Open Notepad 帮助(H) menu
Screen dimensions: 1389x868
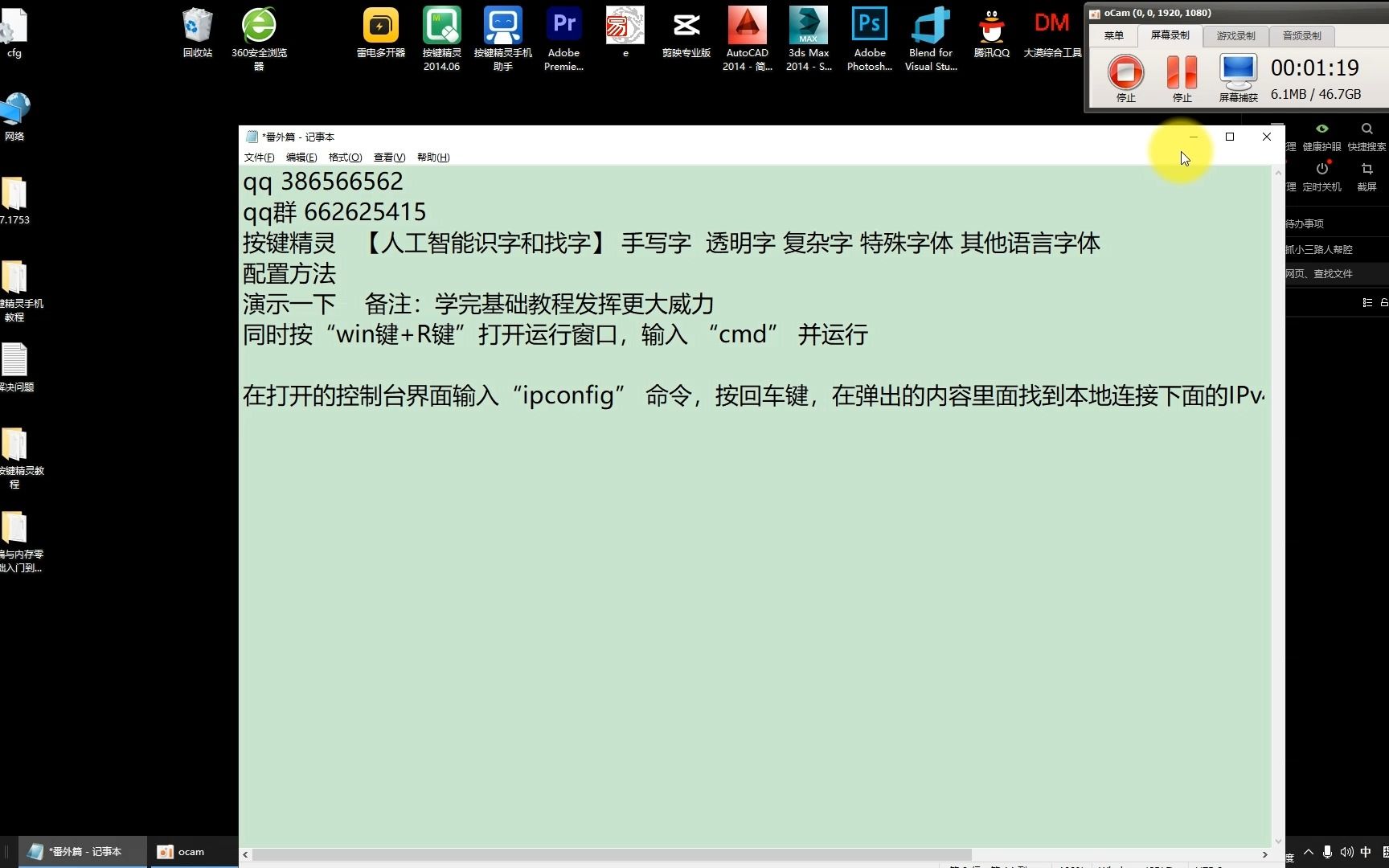[x=433, y=158]
